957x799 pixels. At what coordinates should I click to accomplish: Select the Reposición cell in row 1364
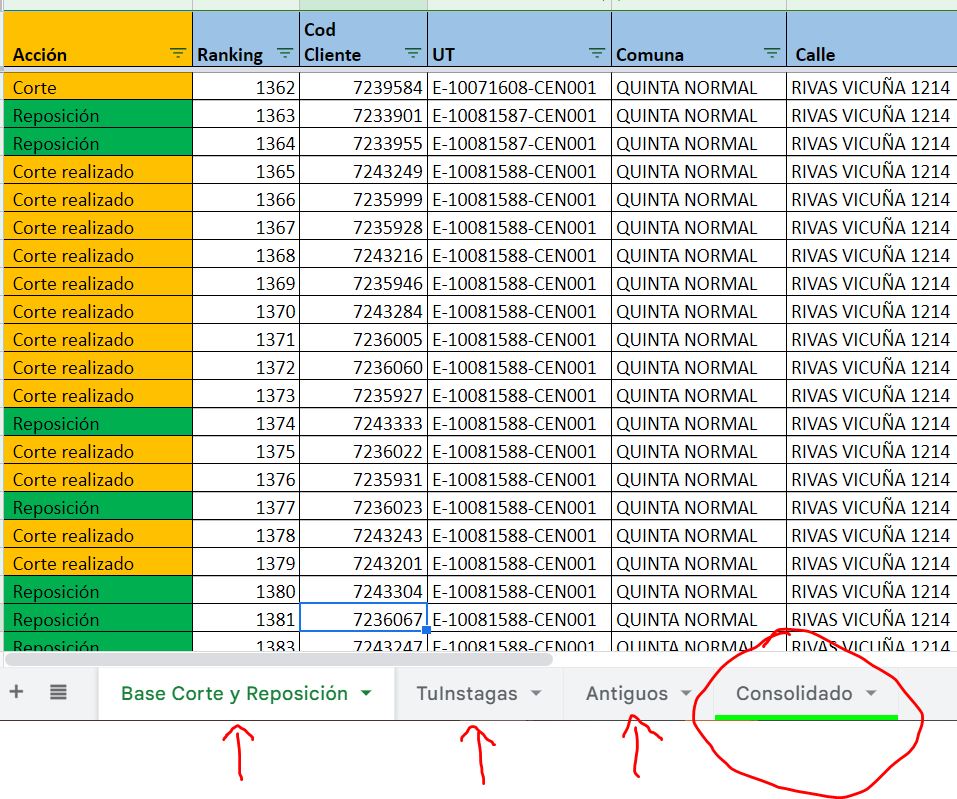click(98, 143)
